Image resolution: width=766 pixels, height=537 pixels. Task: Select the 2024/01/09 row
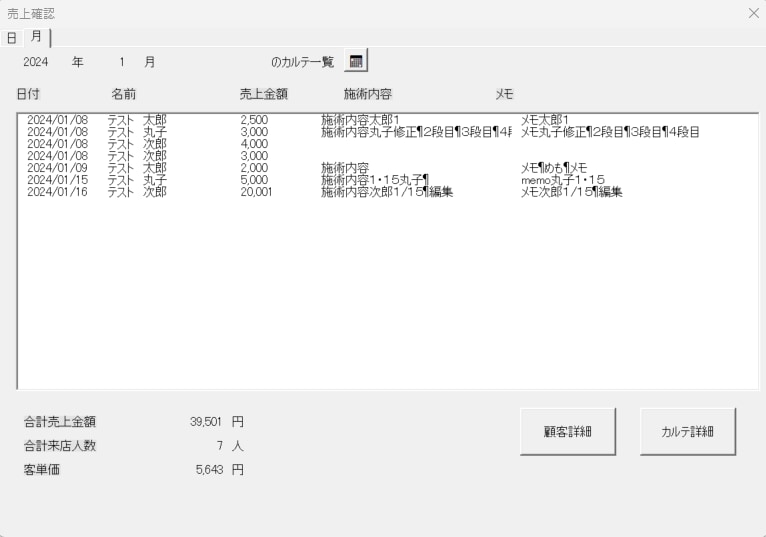pyautogui.click(x=387, y=168)
